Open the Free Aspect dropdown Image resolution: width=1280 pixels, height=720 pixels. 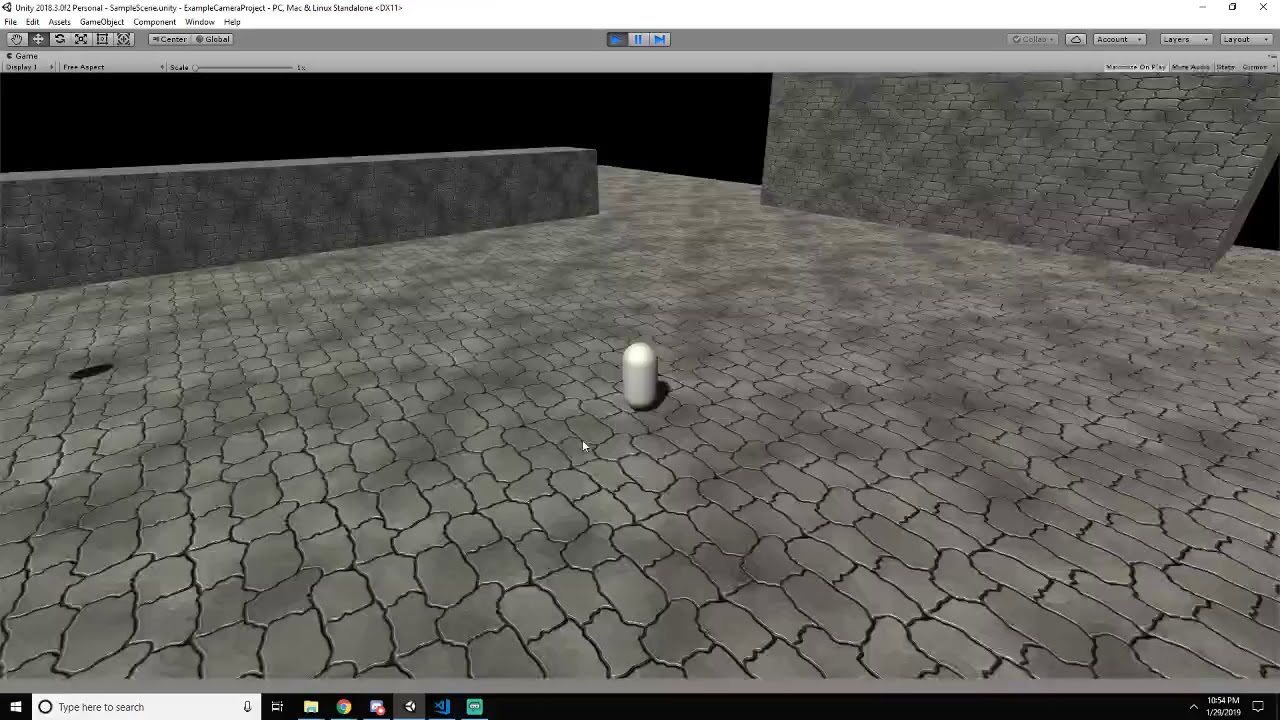(112, 67)
